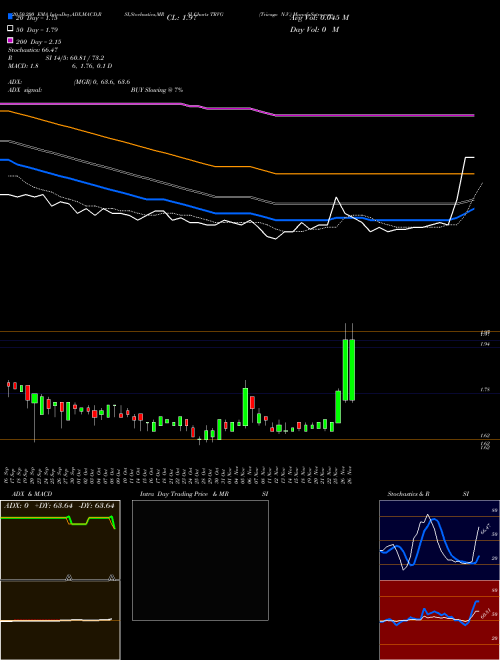The width and height of the screenshot is (500, 660).
Task: Click the 'CL: 1.97' closing price text
Action: click(x=182, y=18)
